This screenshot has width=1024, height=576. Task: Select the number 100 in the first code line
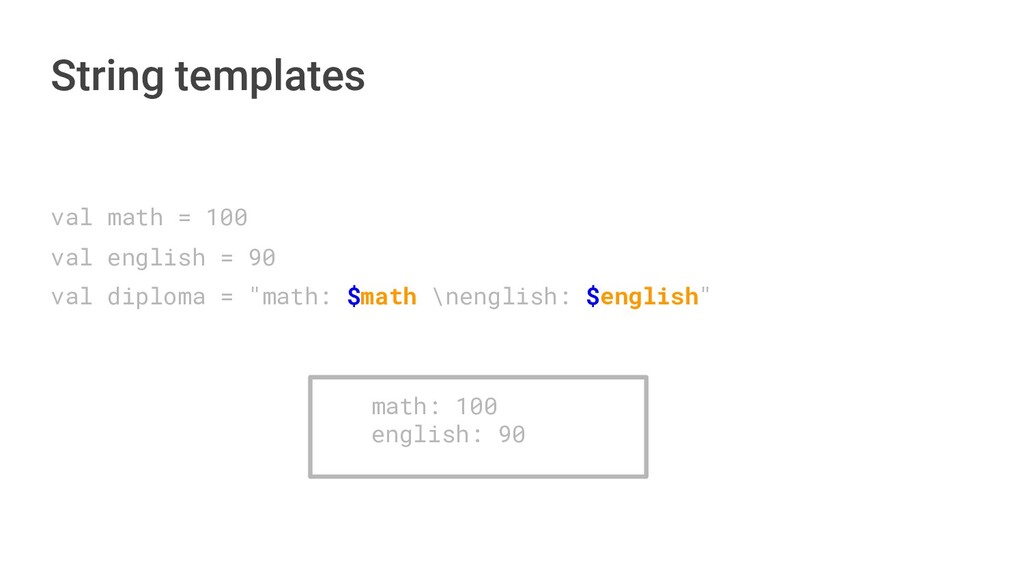click(x=227, y=217)
